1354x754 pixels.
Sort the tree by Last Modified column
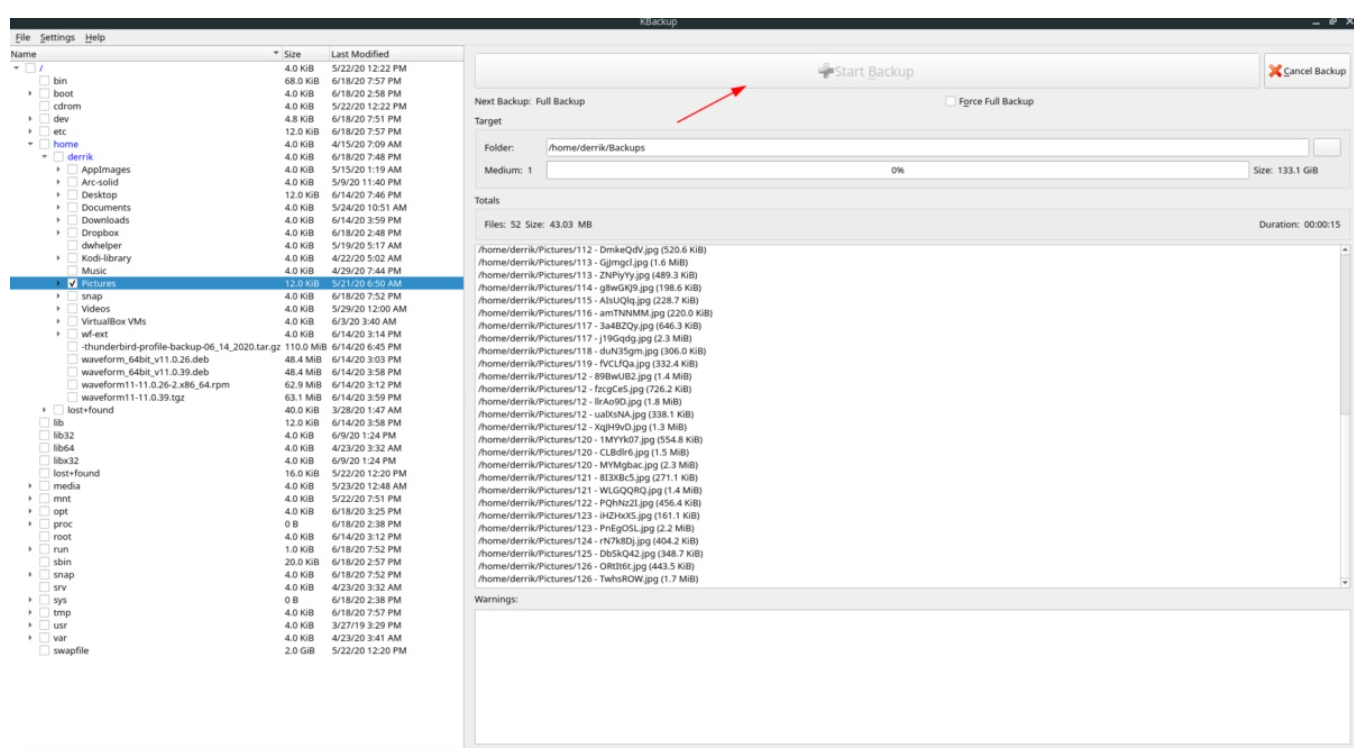pos(360,53)
